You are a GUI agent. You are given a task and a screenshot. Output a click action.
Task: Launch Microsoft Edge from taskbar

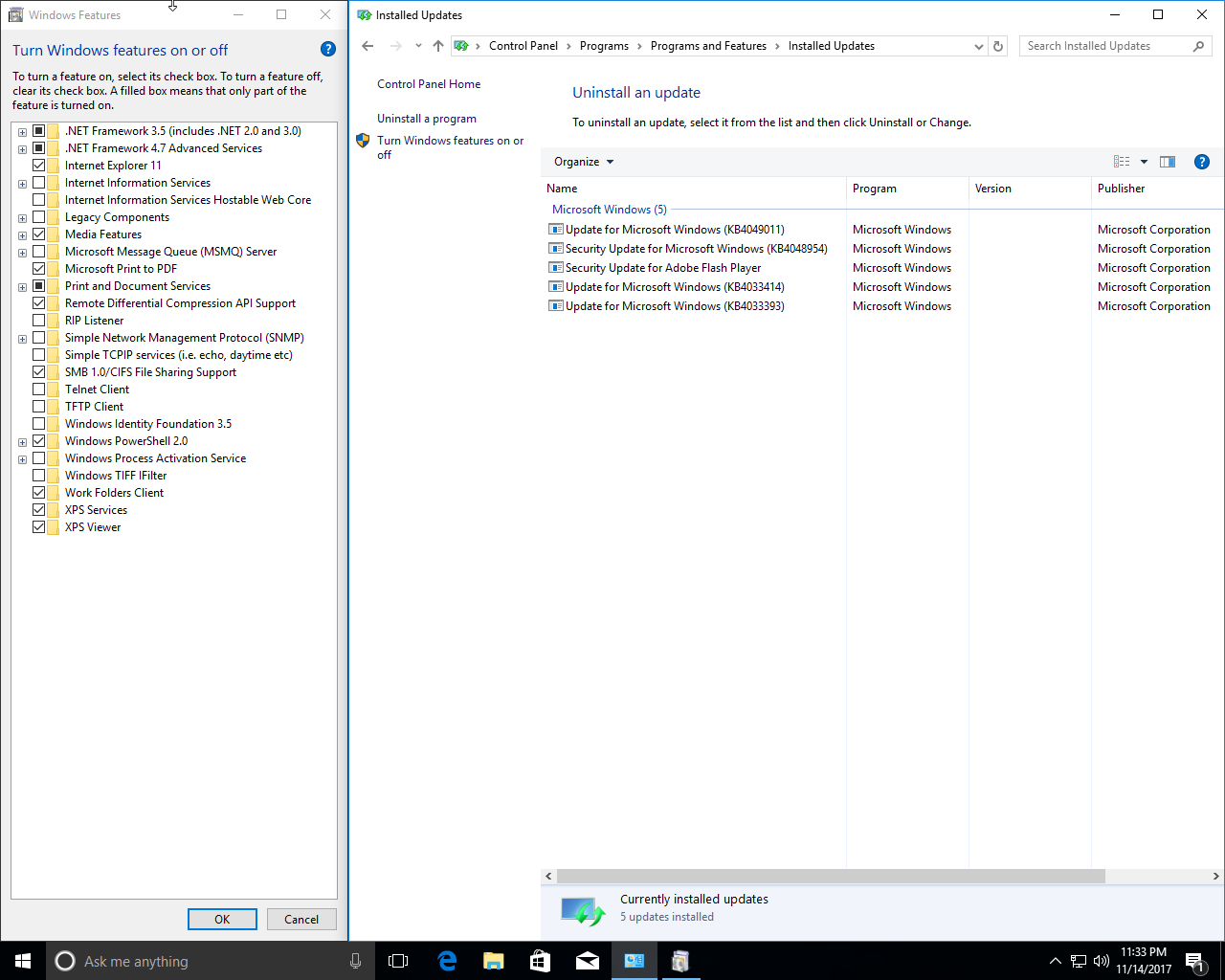447,961
